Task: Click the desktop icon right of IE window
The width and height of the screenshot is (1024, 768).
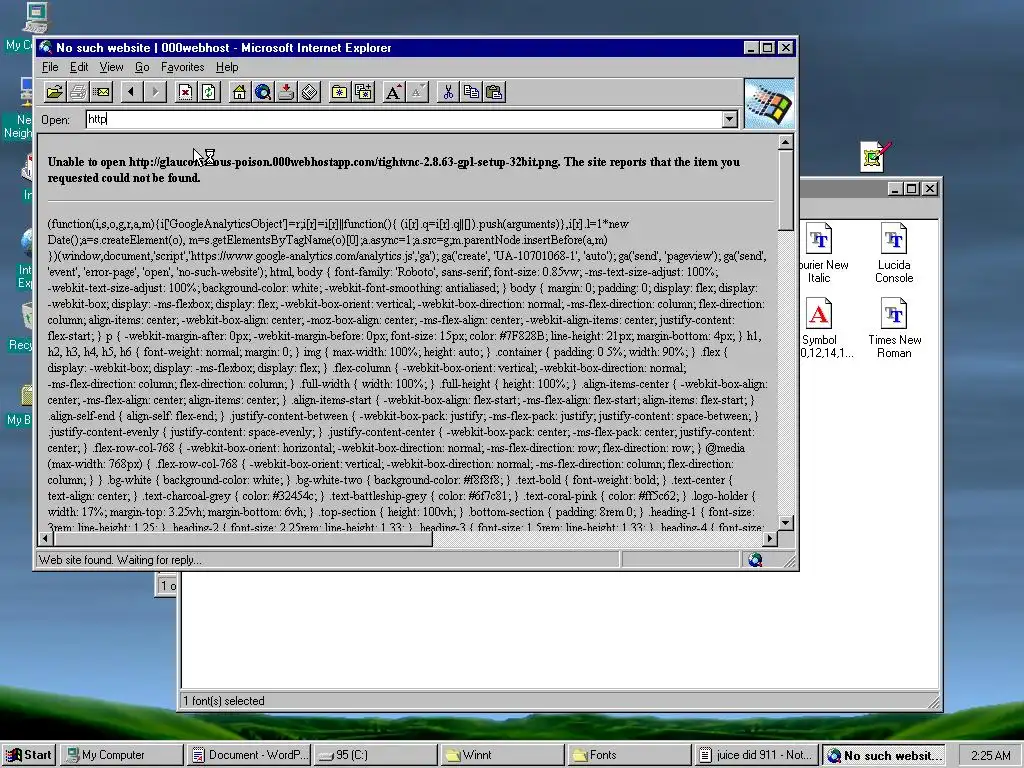Action: (x=875, y=157)
